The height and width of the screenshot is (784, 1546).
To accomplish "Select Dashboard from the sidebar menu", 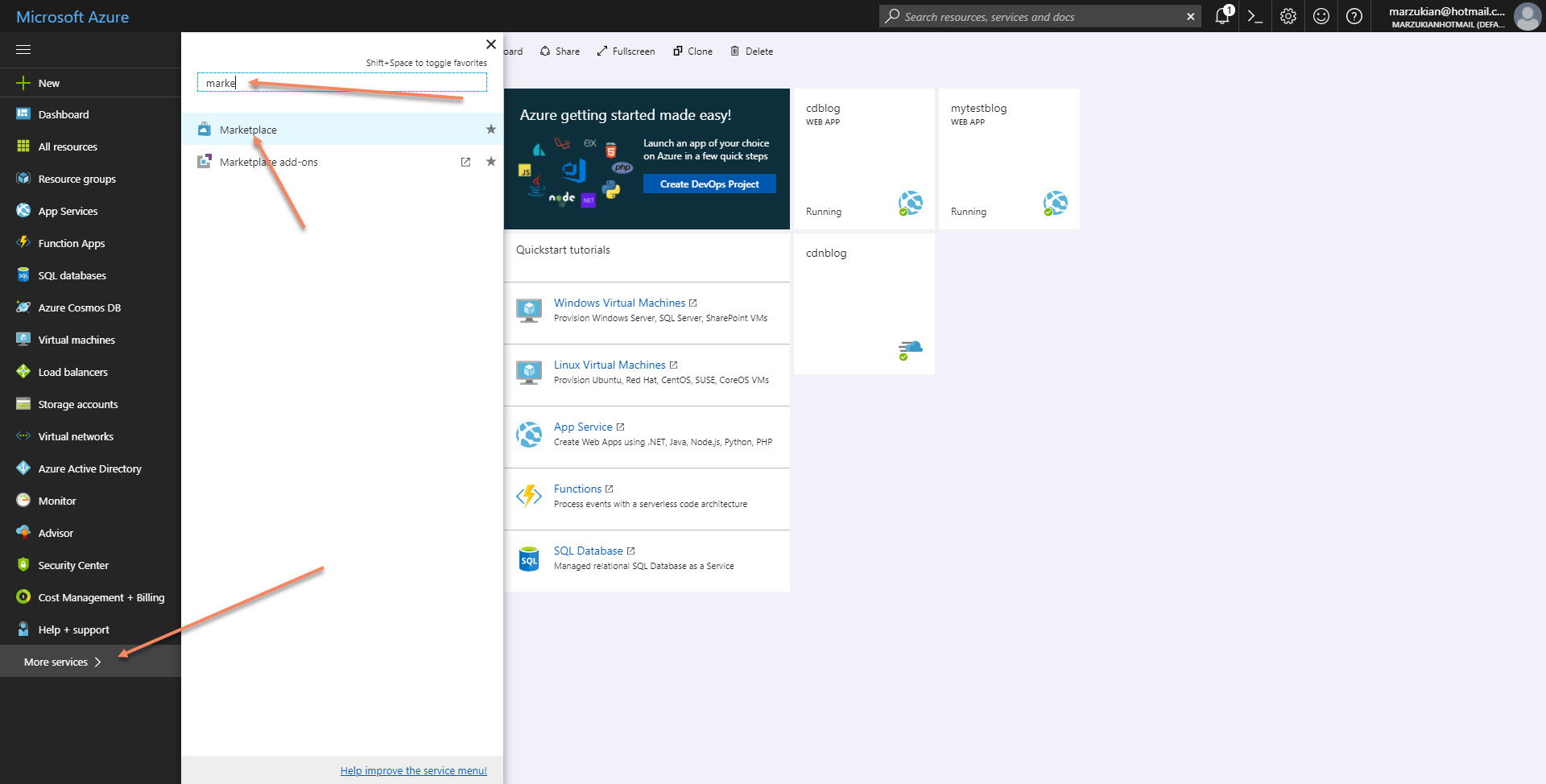I will tap(63, 113).
